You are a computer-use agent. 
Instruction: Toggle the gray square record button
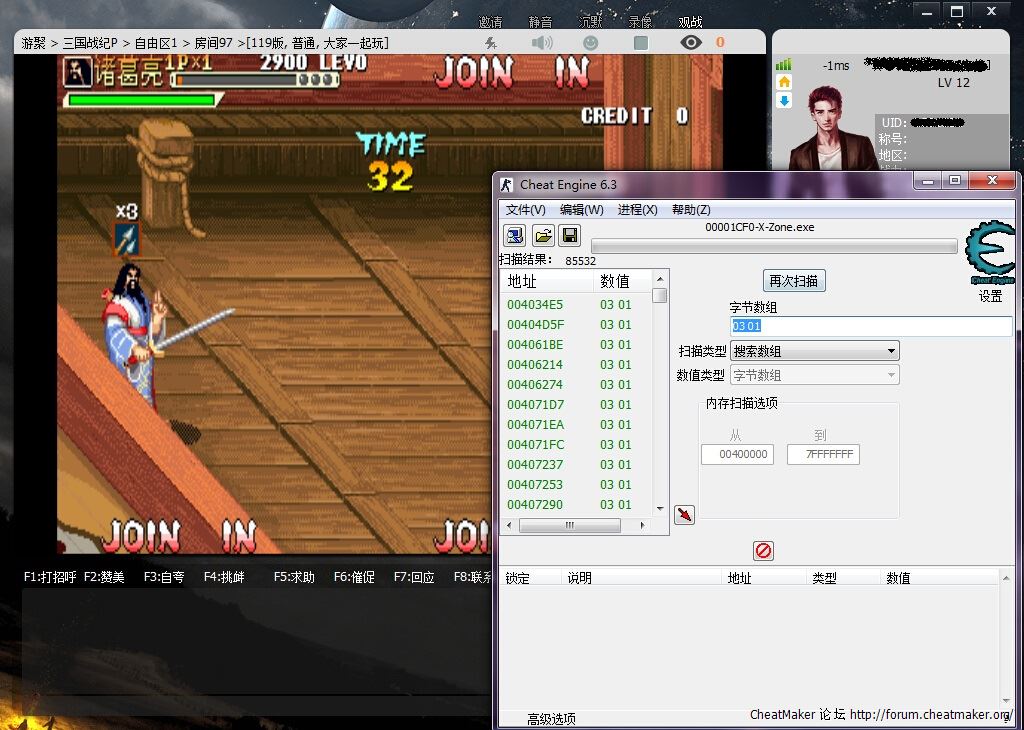tap(641, 43)
